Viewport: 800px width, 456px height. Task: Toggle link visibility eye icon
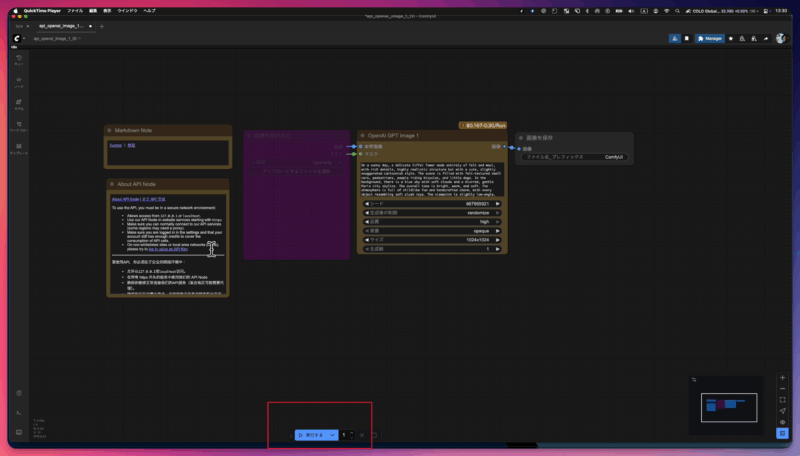[x=783, y=422]
